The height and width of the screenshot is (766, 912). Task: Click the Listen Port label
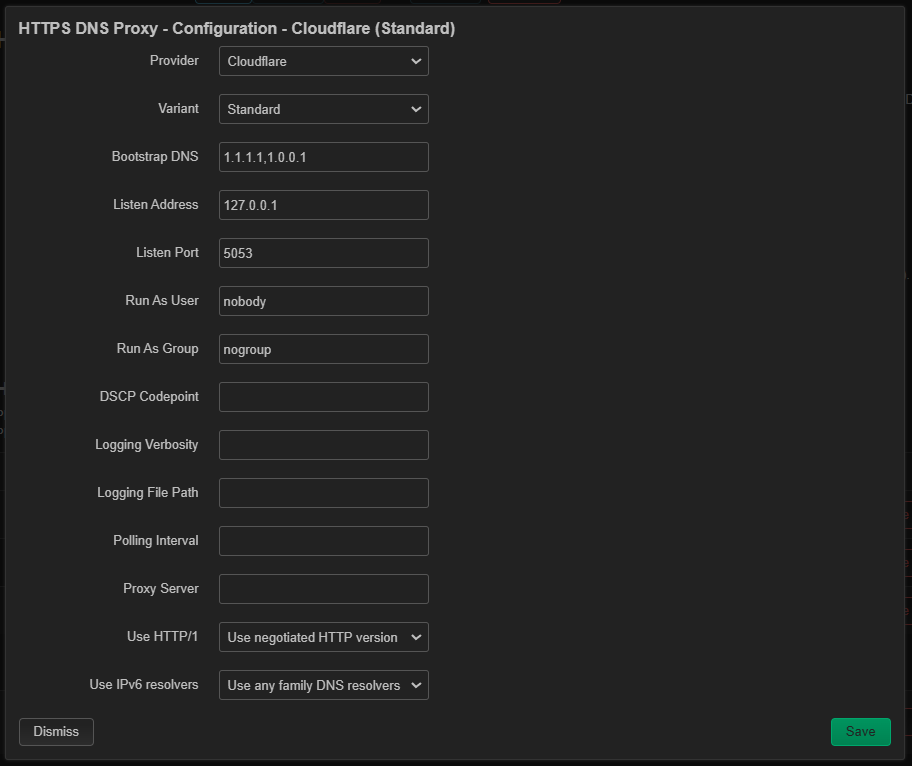click(167, 252)
